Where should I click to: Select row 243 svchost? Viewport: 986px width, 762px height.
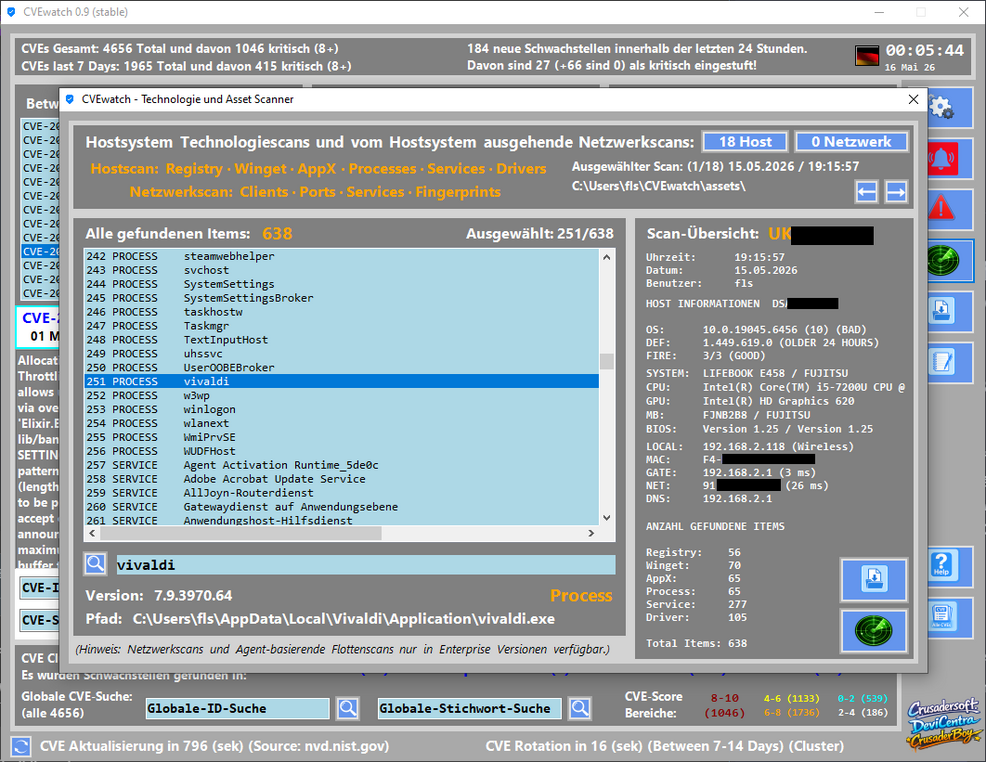[x=341, y=270]
